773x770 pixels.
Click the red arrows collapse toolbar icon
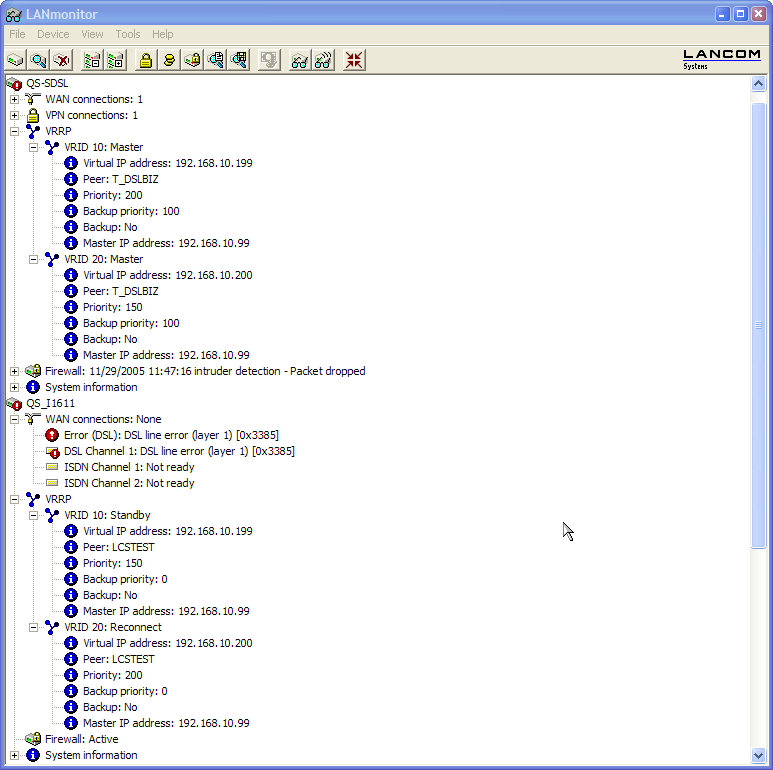click(354, 61)
